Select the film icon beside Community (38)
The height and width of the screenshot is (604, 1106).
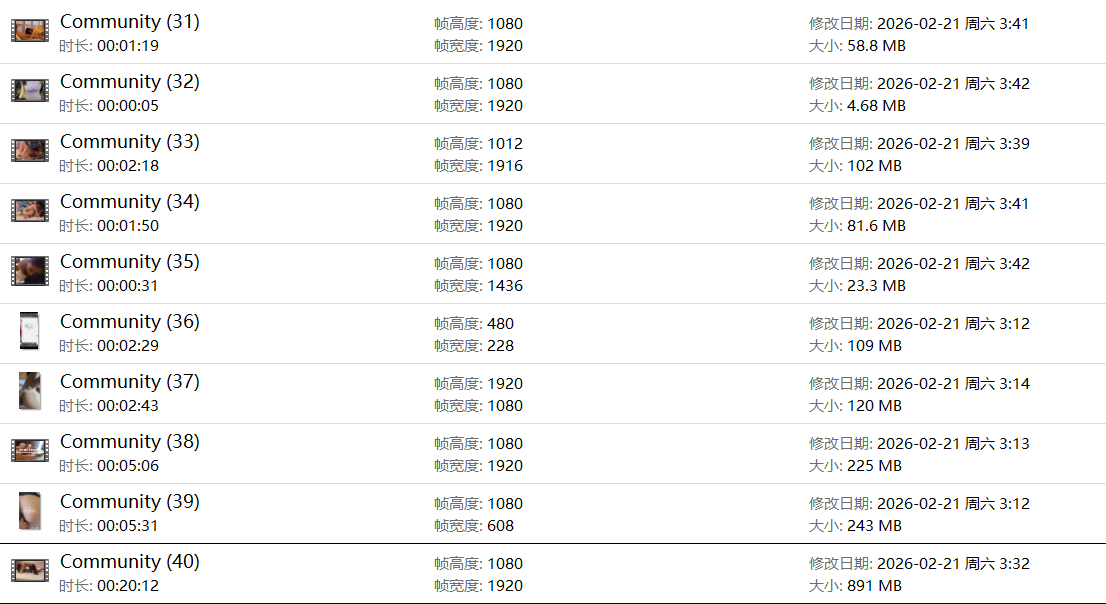[30, 451]
